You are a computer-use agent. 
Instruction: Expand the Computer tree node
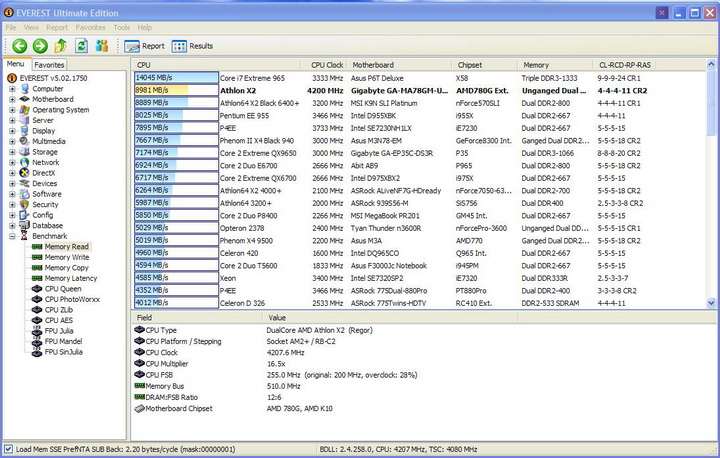click(x=12, y=89)
